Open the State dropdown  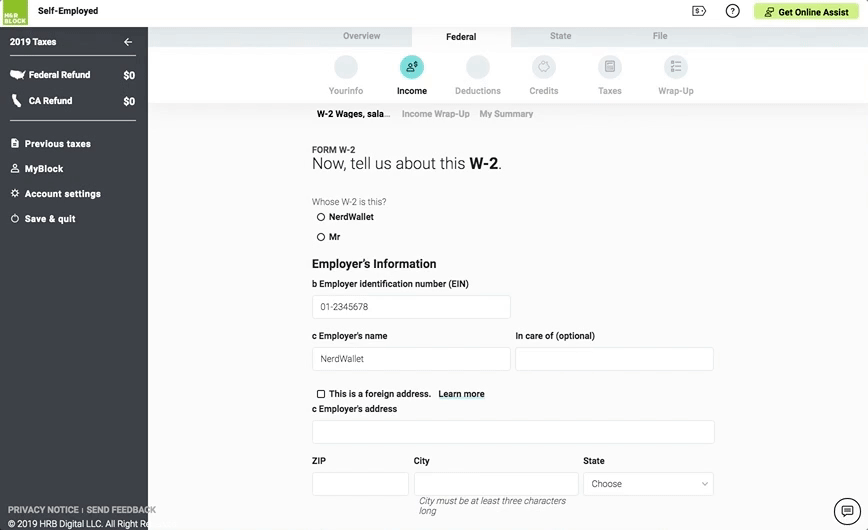click(x=648, y=484)
